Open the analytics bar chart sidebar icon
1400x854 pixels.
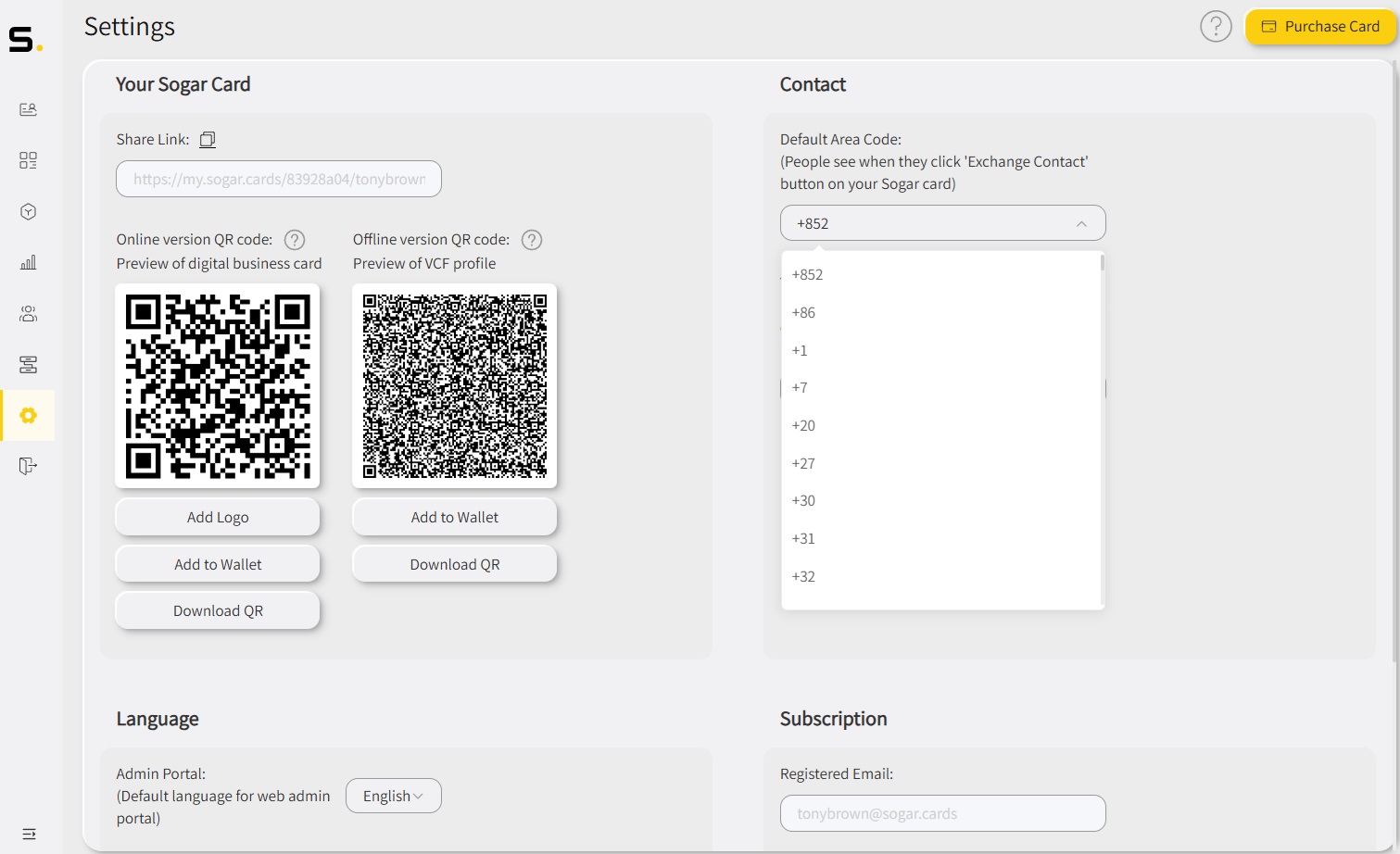pyautogui.click(x=29, y=263)
